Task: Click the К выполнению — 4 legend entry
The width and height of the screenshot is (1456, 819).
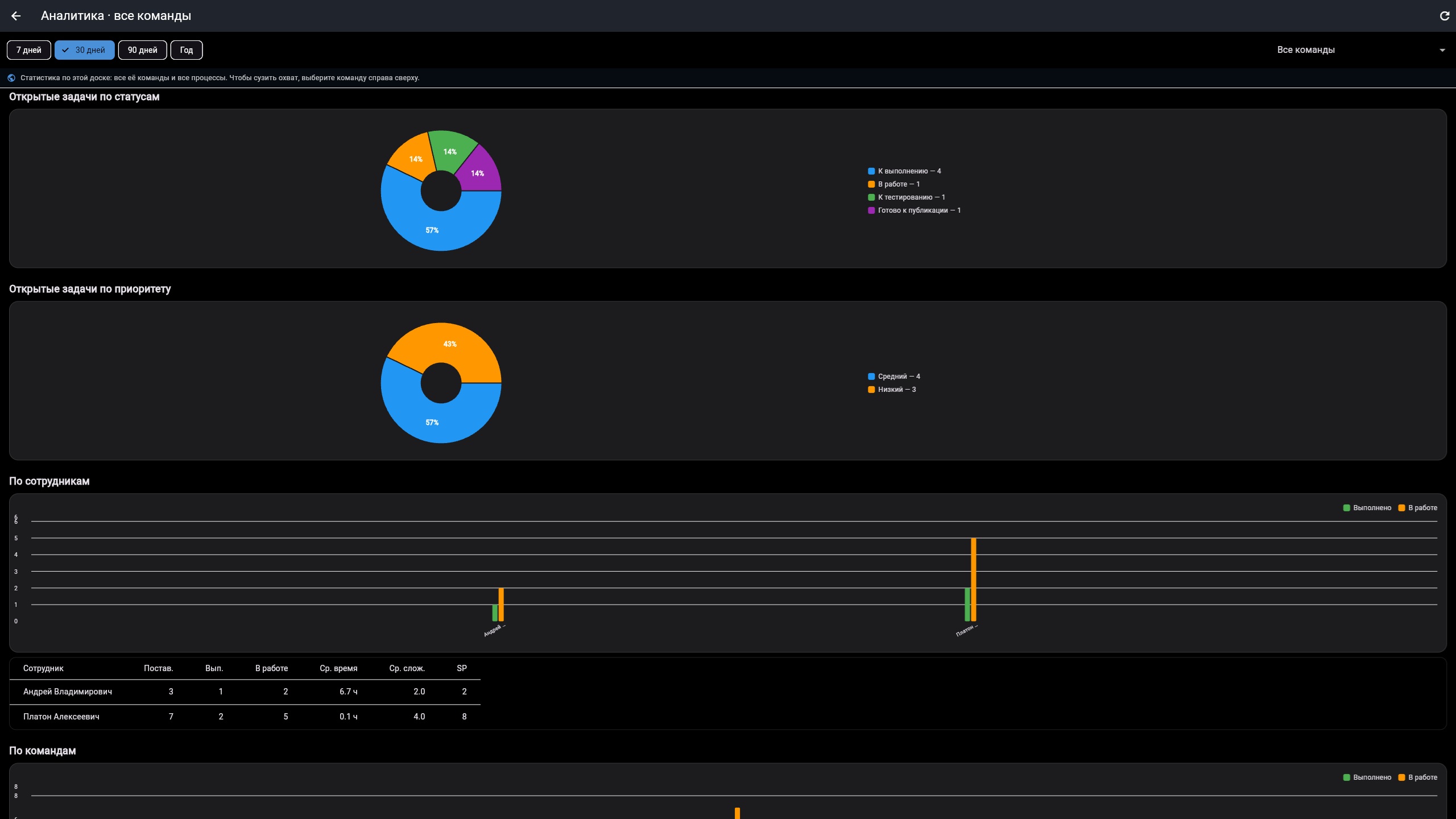Action: click(x=904, y=171)
